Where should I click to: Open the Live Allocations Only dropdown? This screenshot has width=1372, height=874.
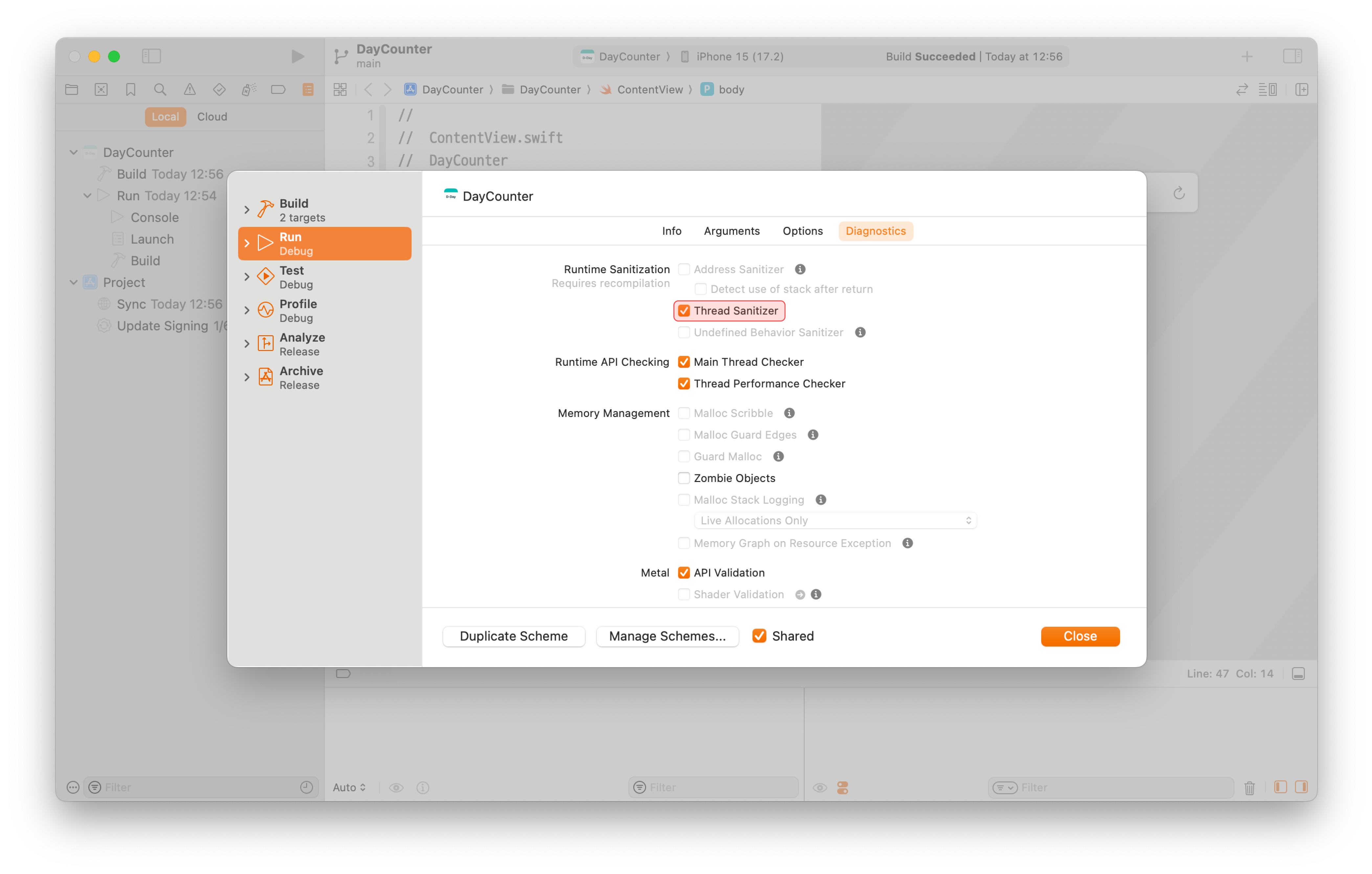[835, 520]
